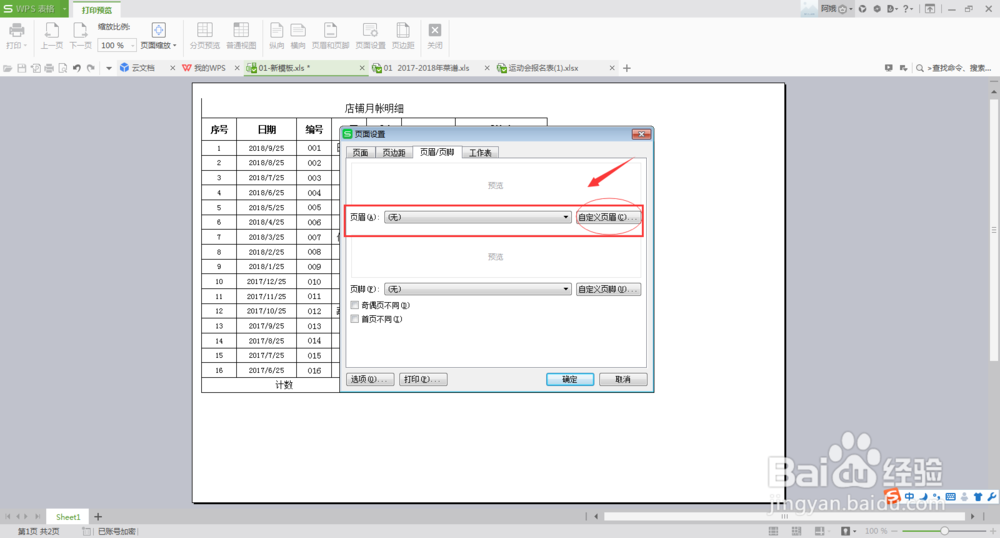
Task: Confirm with the 确定 button
Action: 570,379
